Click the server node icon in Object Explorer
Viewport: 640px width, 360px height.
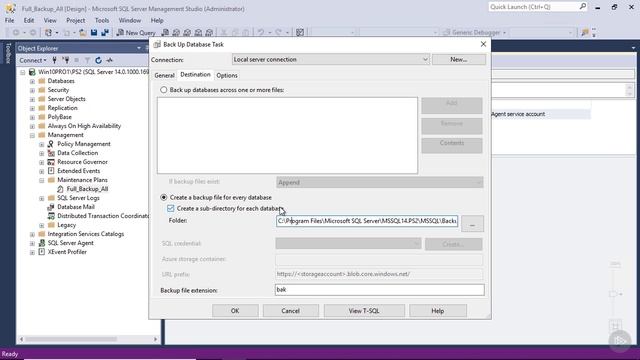point(32,72)
